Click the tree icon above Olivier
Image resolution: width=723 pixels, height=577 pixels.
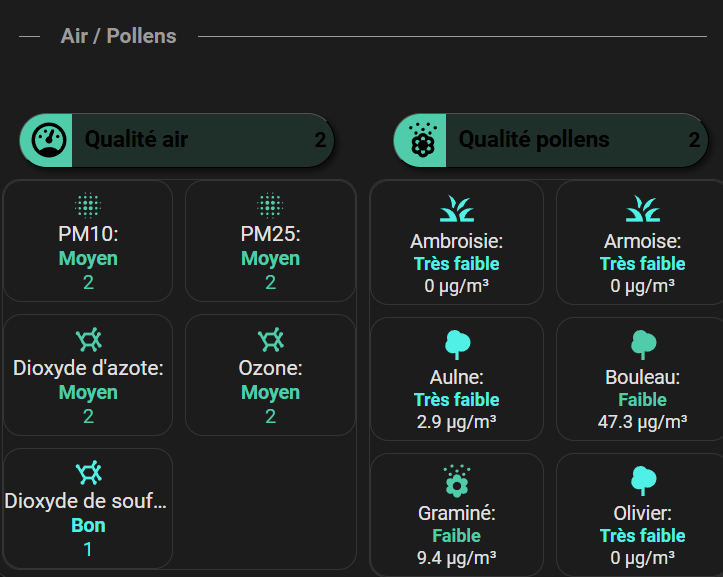tap(643, 481)
